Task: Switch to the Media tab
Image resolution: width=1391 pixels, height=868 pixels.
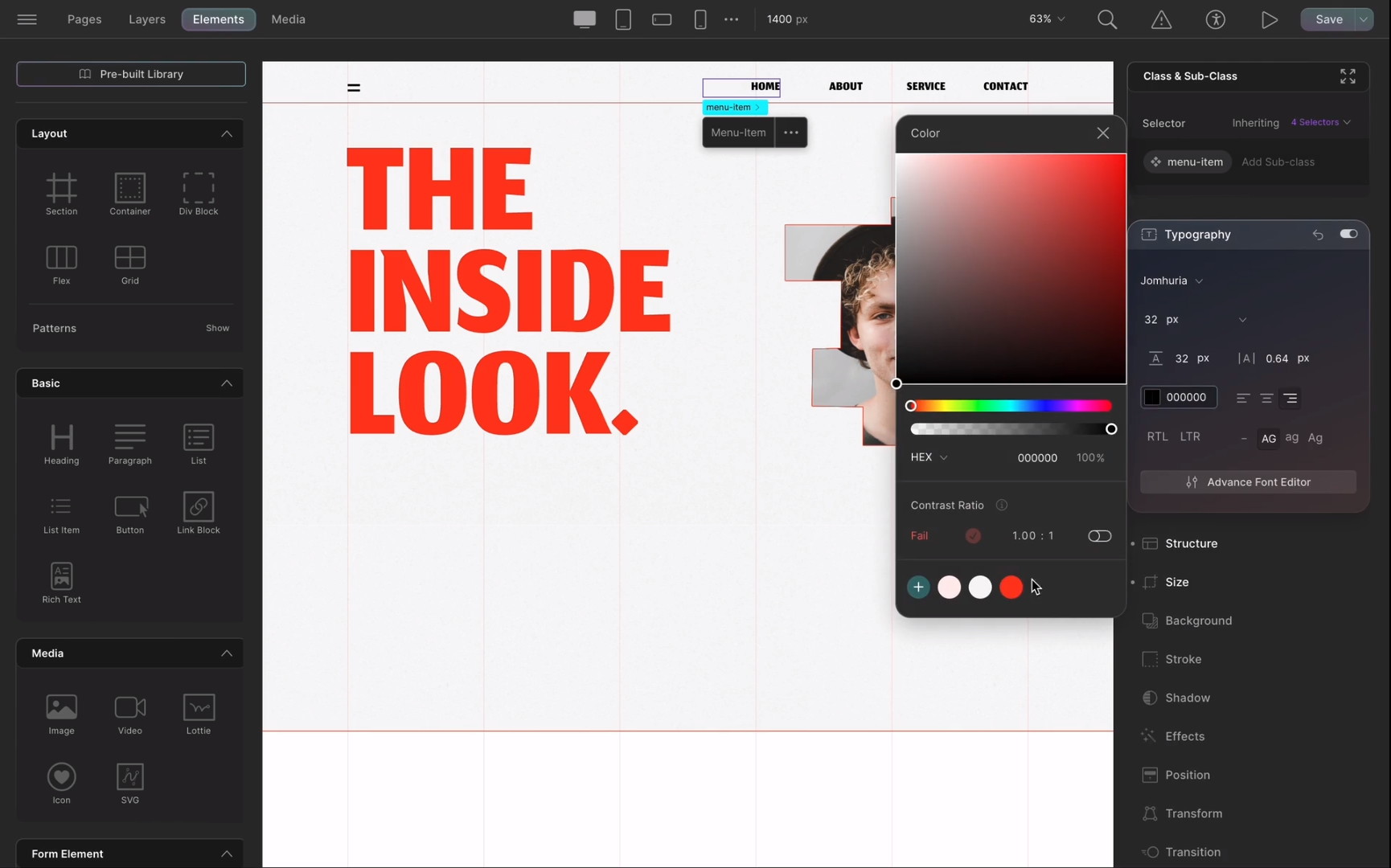Action: coord(288,19)
